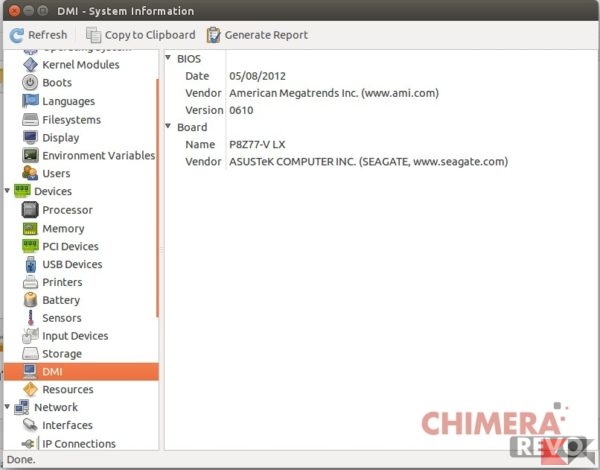
Task: Click the Refresh toolbar icon
Action: 16,35
